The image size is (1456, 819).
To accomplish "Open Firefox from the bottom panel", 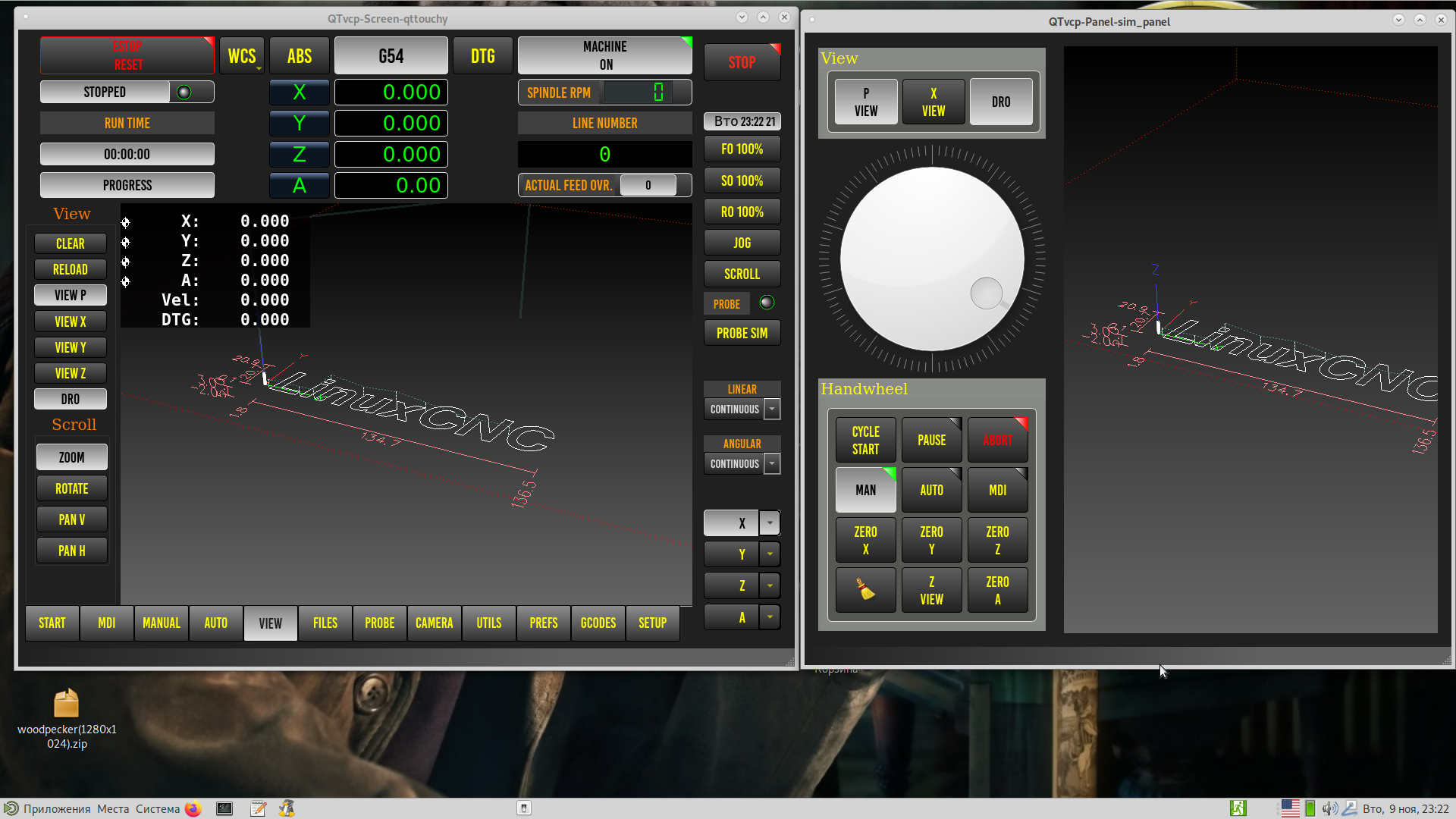I will [193, 808].
